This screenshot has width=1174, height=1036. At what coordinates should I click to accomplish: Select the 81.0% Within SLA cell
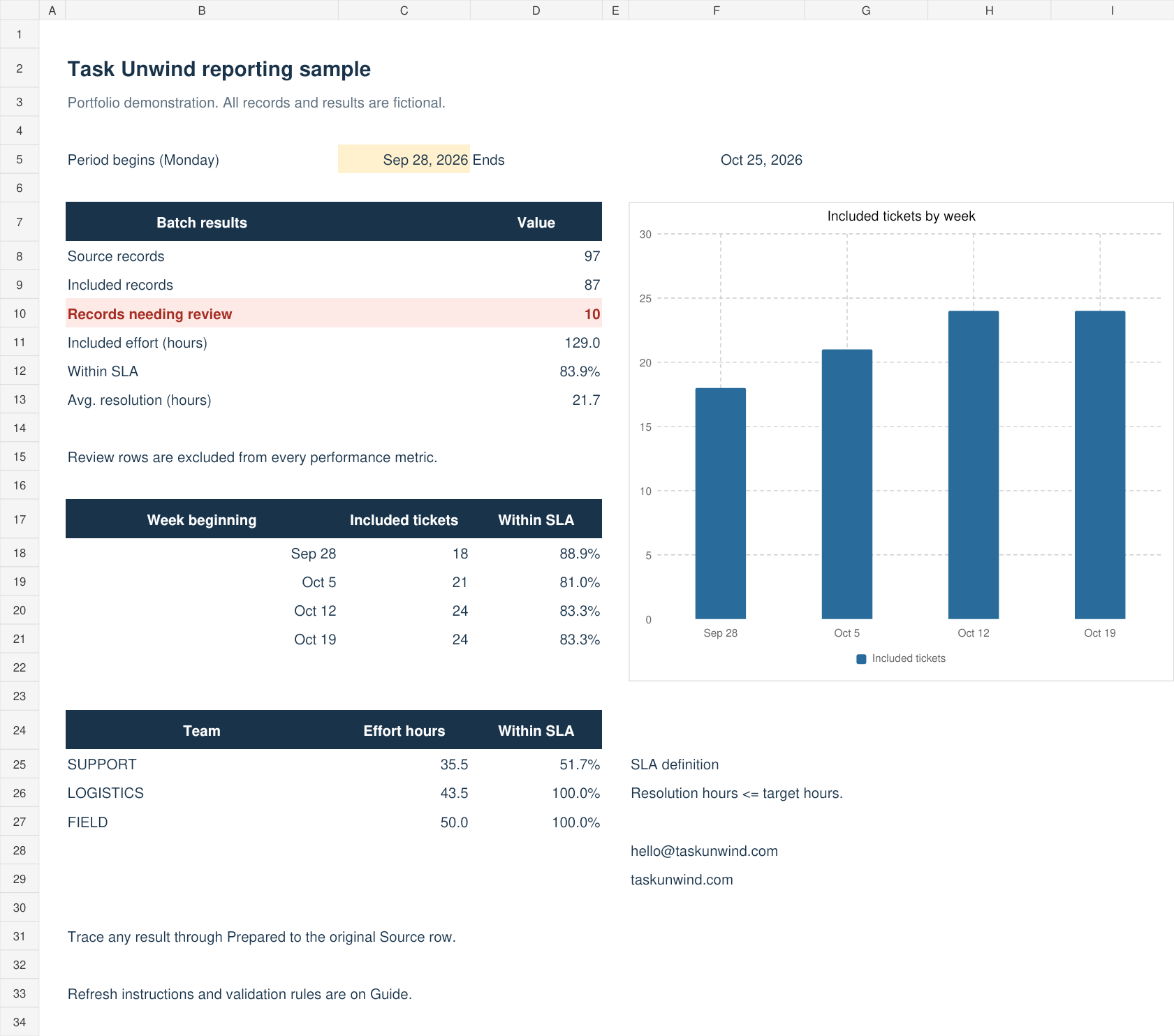[536, 582]
